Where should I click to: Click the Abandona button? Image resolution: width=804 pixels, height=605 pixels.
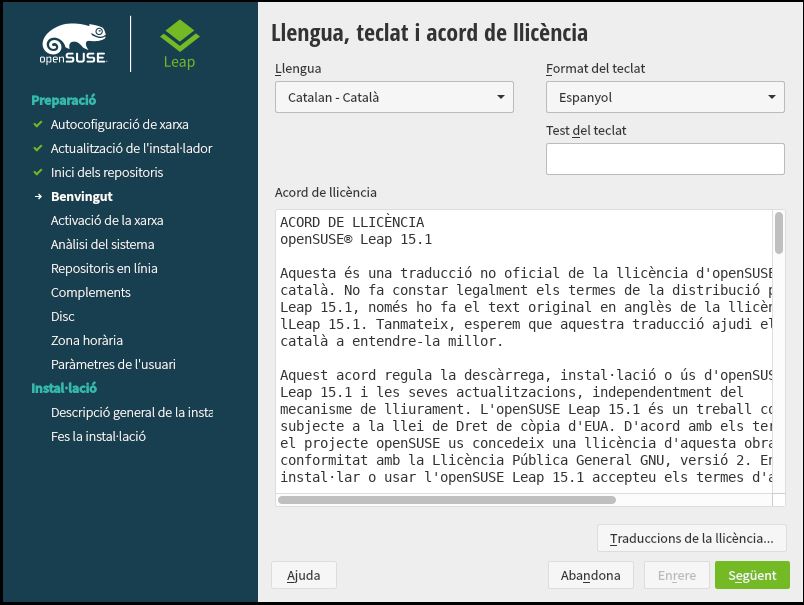pos(590,576)
